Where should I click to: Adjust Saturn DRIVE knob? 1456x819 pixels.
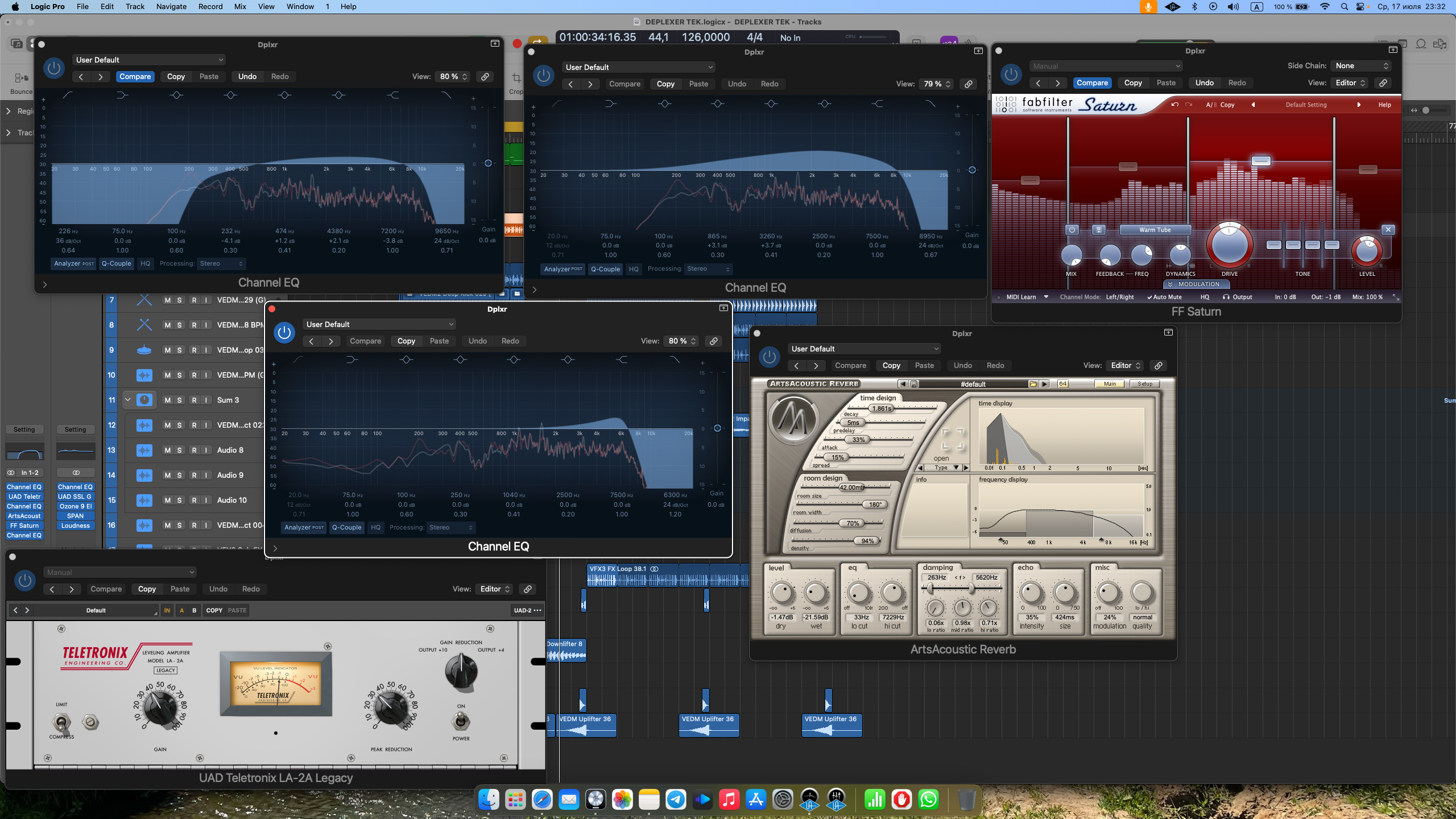[1229, 245]
